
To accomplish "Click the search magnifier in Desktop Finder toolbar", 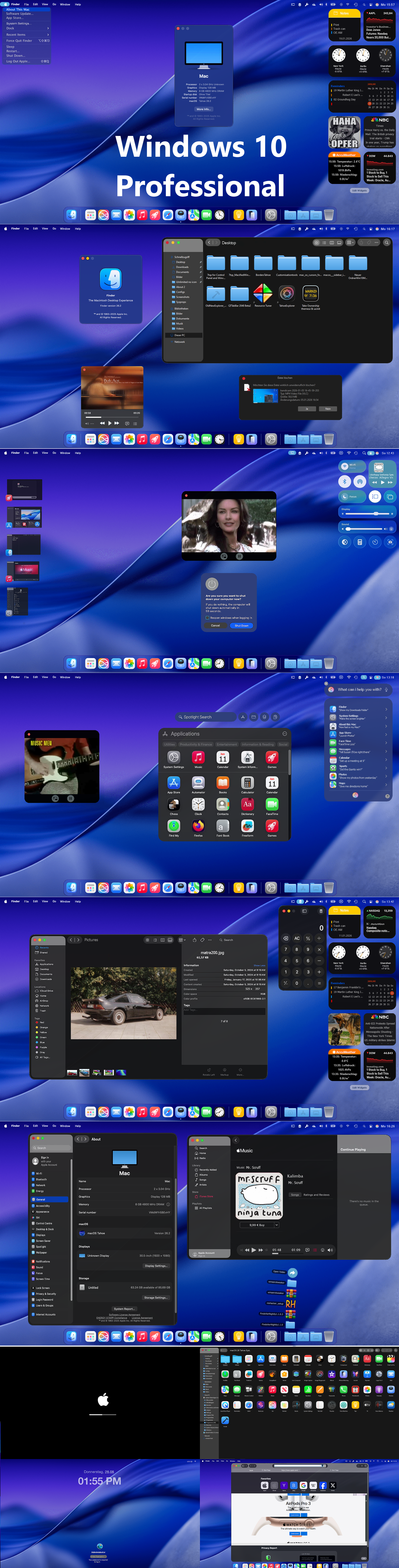I will point(386,242).
